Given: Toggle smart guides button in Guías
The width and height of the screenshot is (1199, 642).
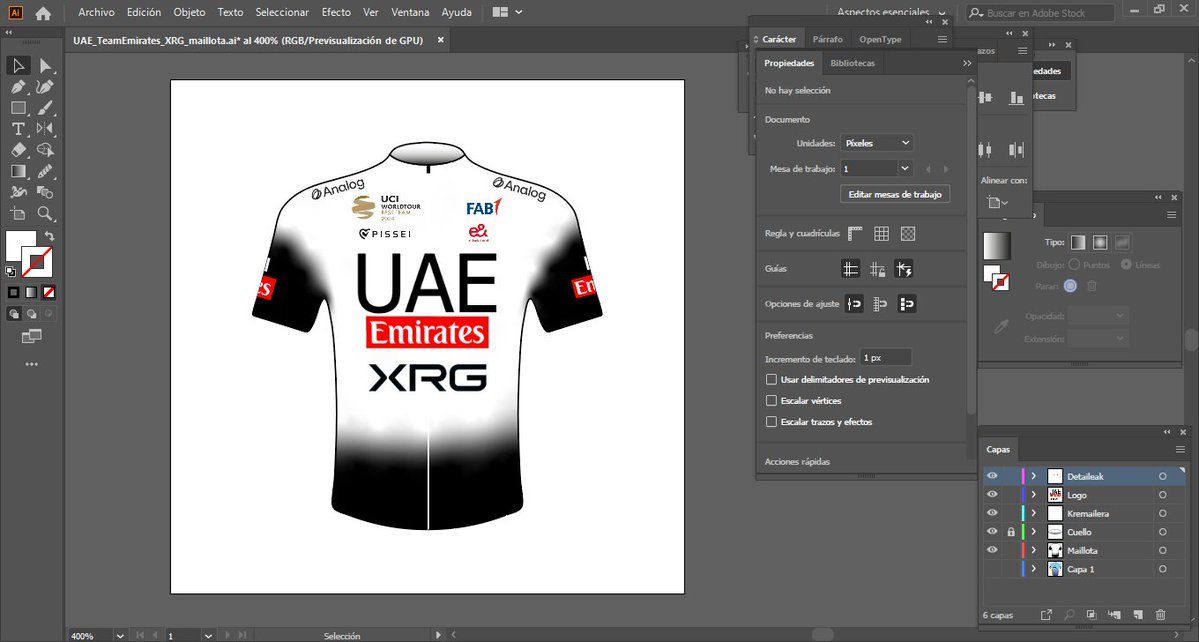Looking at the screenshot, I should click(x=904, y=268).
